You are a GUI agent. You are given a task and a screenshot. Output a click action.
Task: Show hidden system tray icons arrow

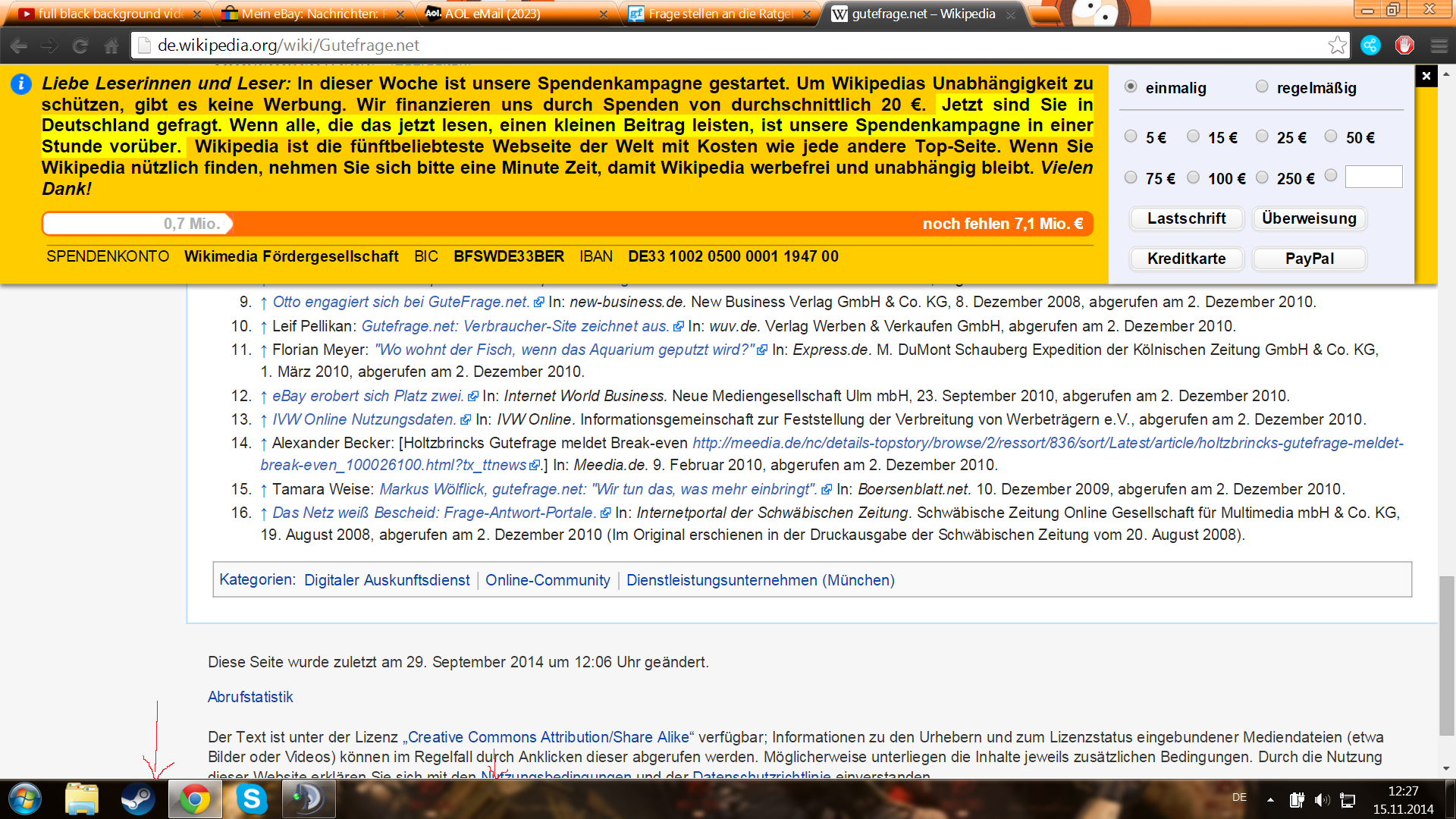pyautogui.click(x=1270, y=799)
